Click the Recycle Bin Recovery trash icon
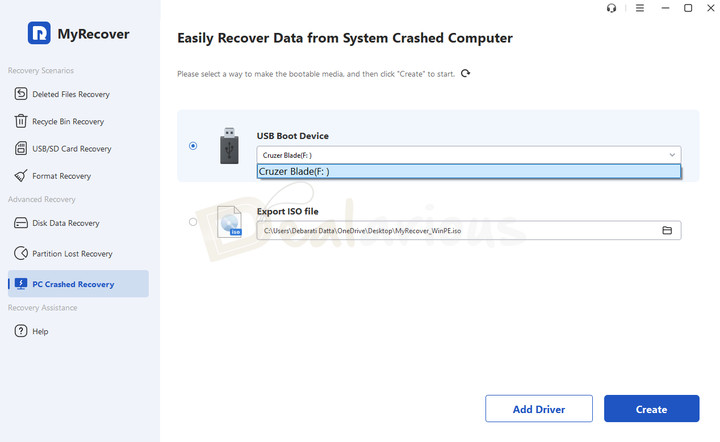The height and width of the screenshot is (442, 720). click(21, 121)
